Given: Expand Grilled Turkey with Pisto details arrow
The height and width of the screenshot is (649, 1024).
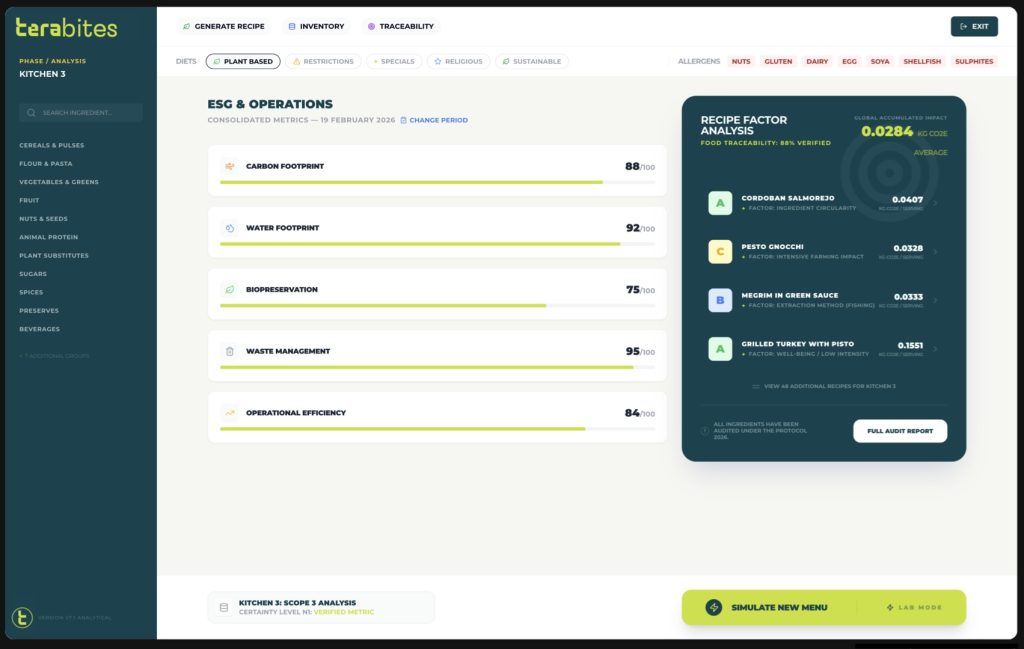Looking at the screenshot, I should [x=936, y=349].
